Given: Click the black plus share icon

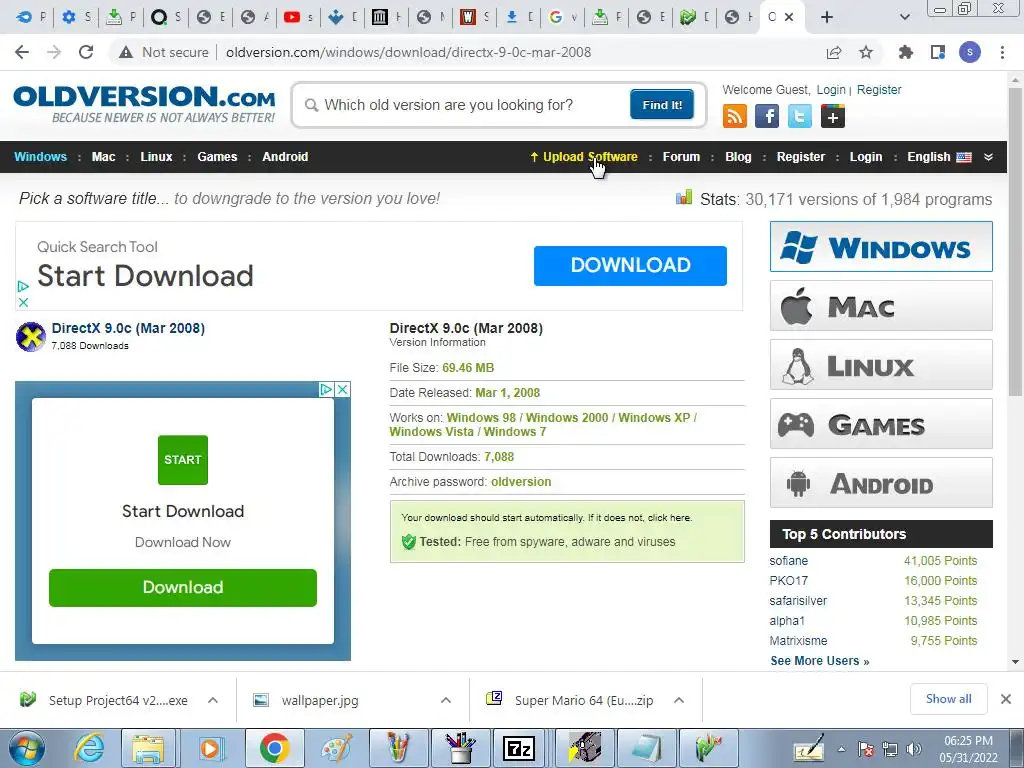Looking at the screenshot, I should [833, 117].
